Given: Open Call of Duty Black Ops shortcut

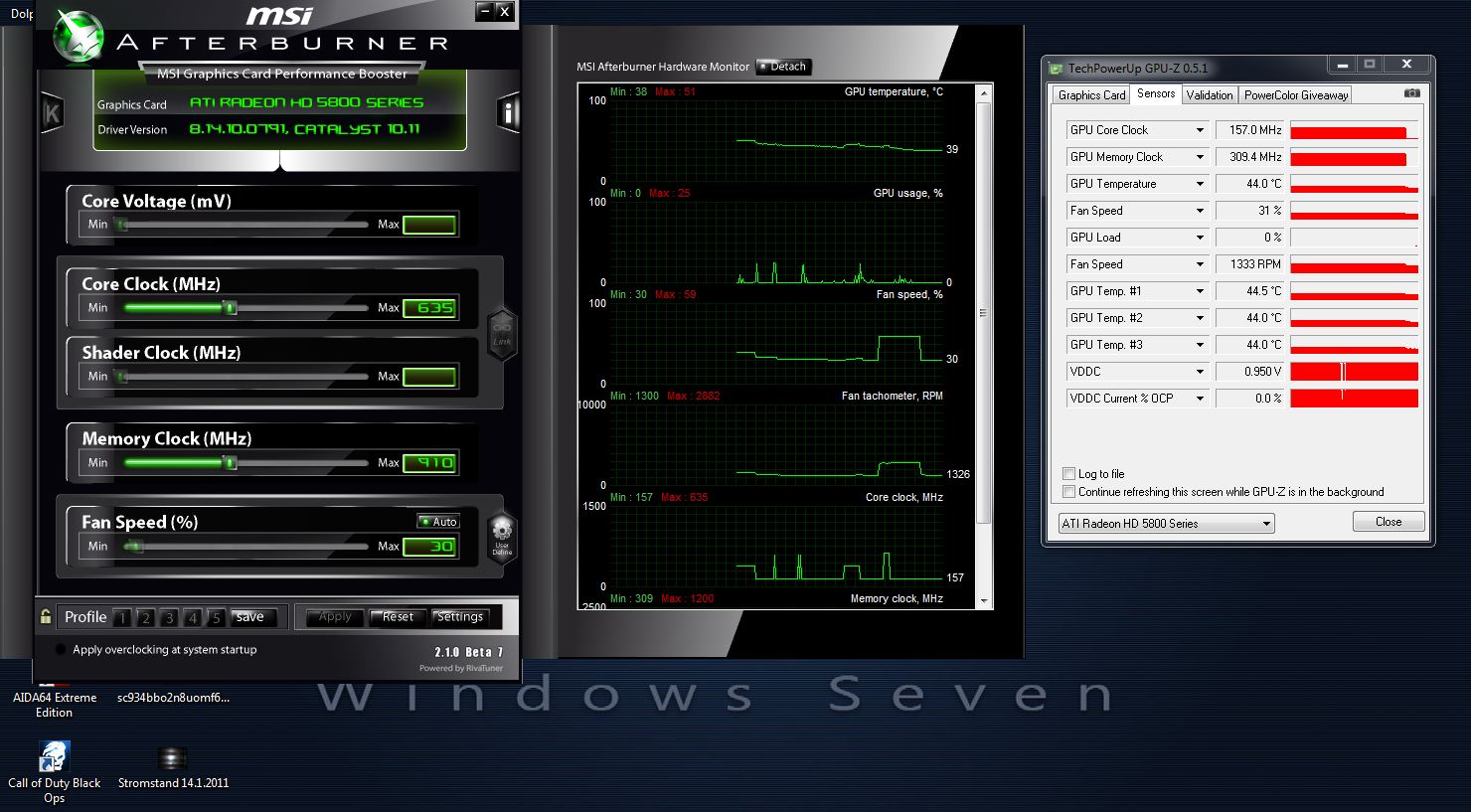Looking at the screenshot, I should pos(55,773).
